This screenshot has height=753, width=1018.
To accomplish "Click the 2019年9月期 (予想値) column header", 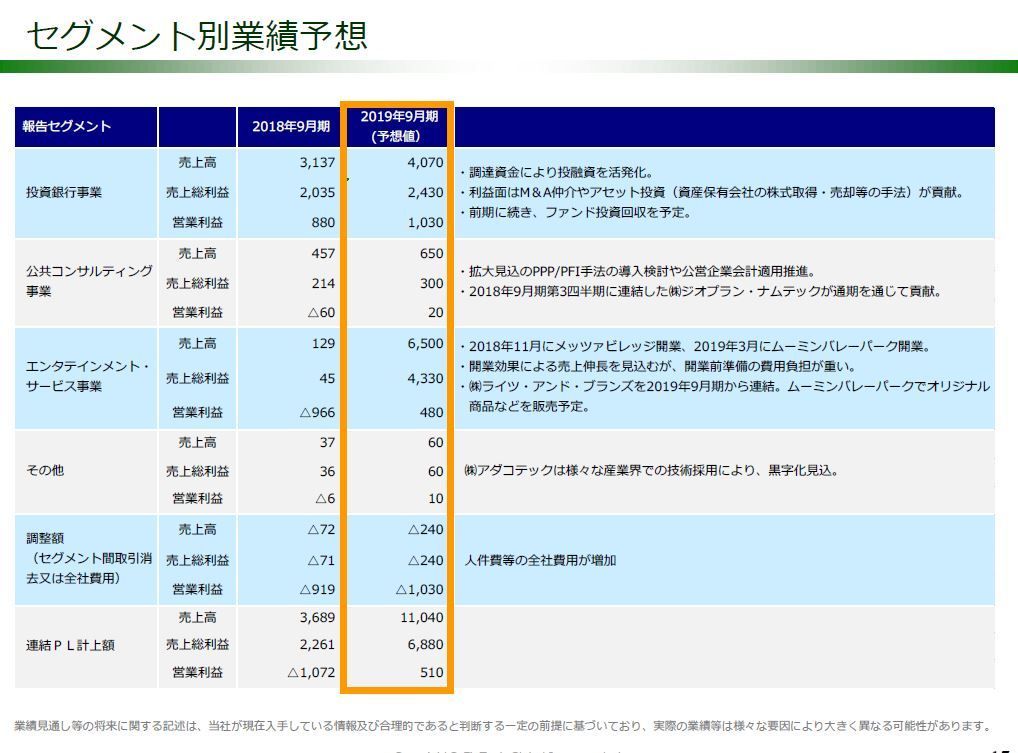I will pyautogui.click(x=397, y=126).
